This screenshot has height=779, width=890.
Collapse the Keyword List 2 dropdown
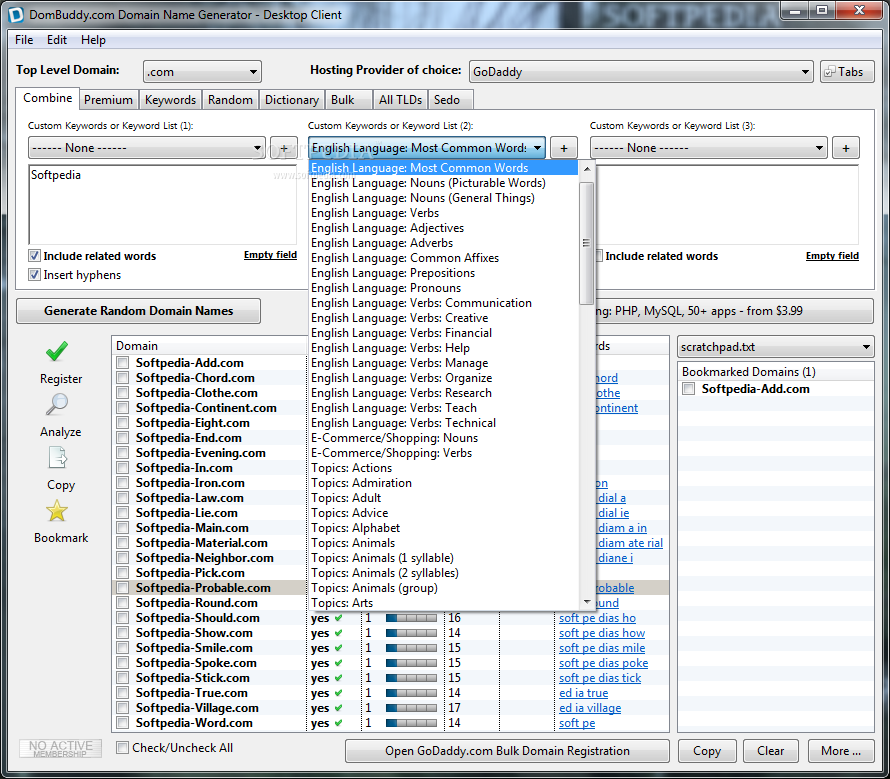coord(427,148)
